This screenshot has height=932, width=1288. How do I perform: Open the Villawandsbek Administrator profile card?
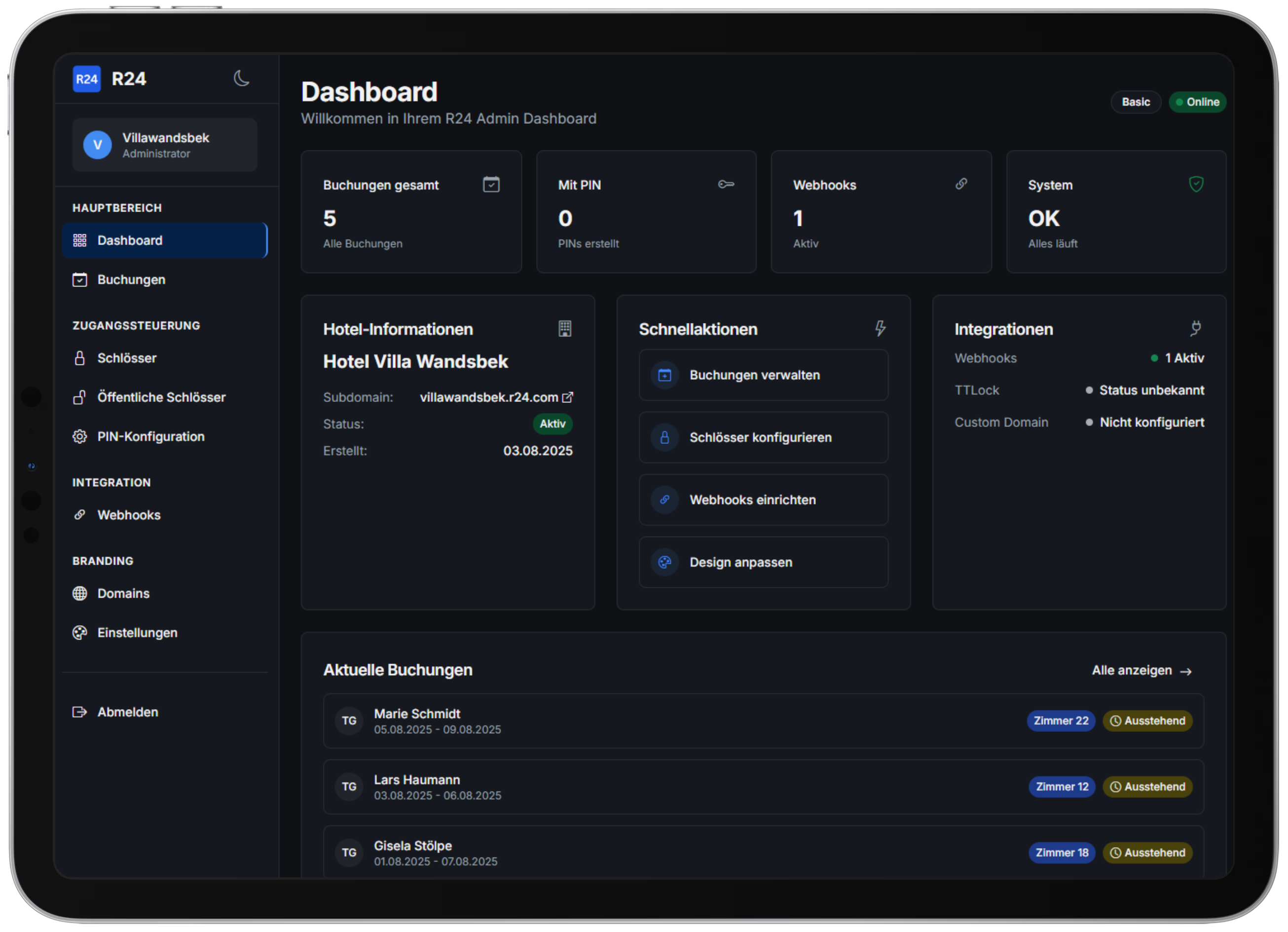coord(165,145)
